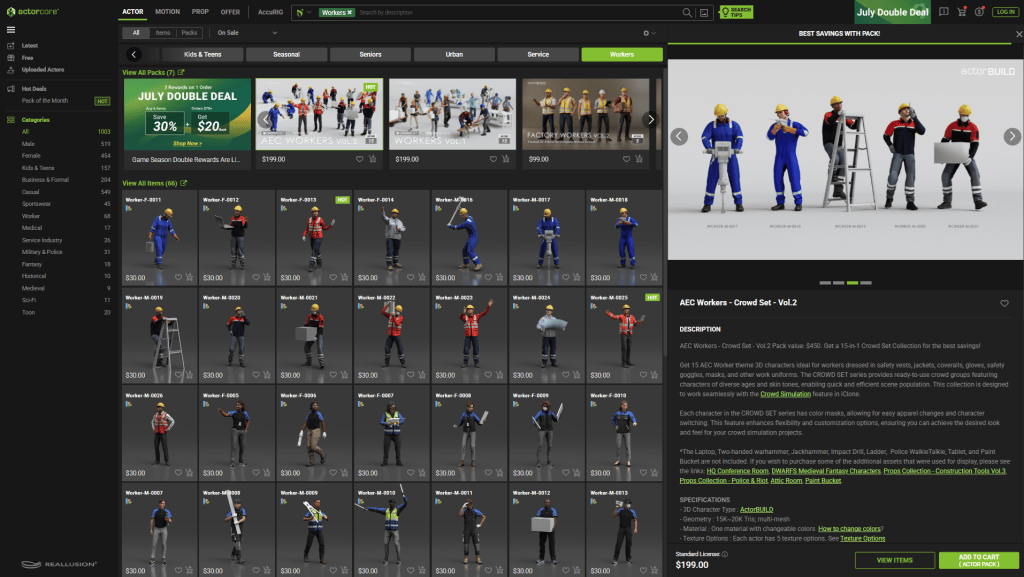Click the search by description field
Screen dimensions: 1024x577
coord(518,12)
